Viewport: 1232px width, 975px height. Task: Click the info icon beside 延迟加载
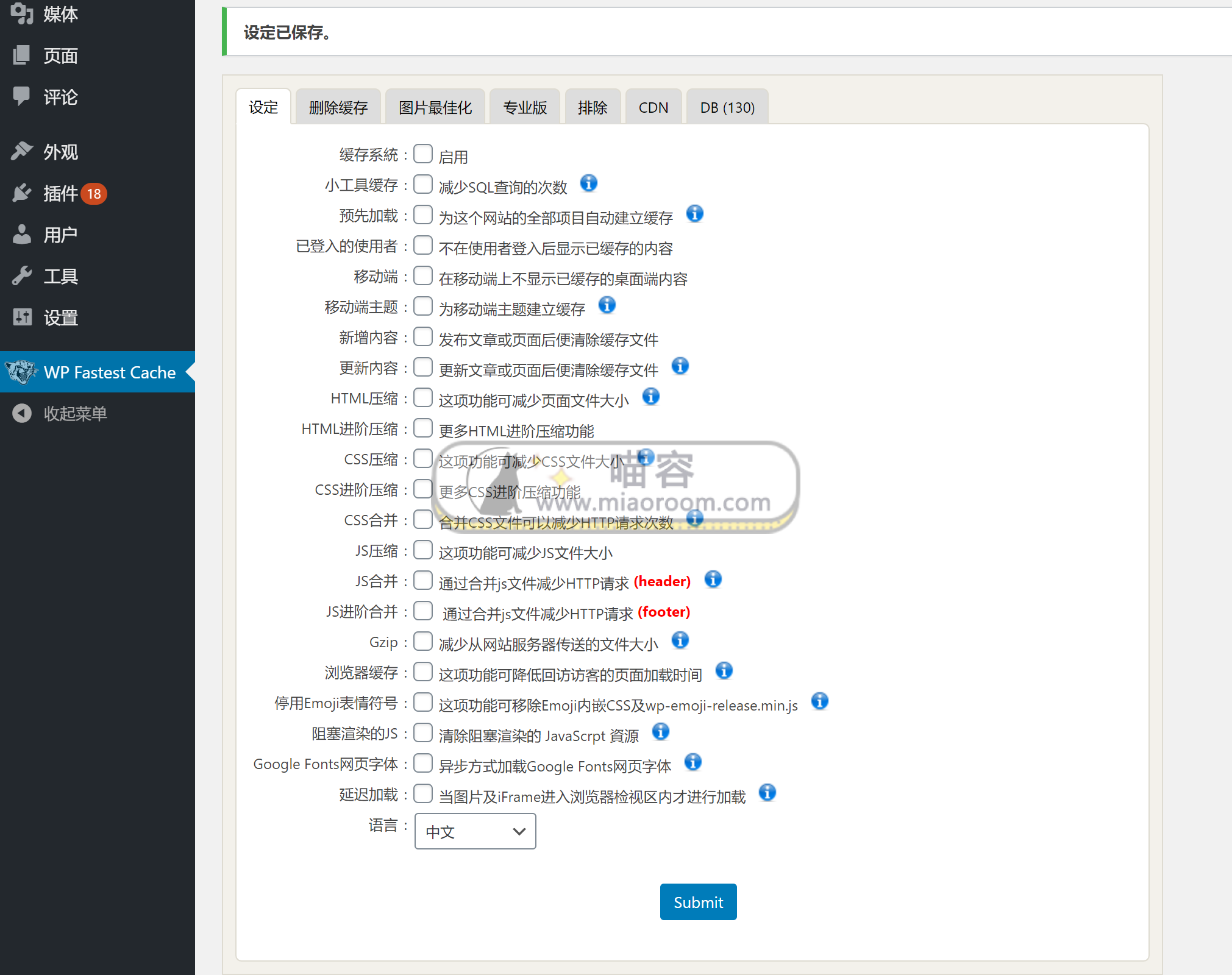point(767,792)
